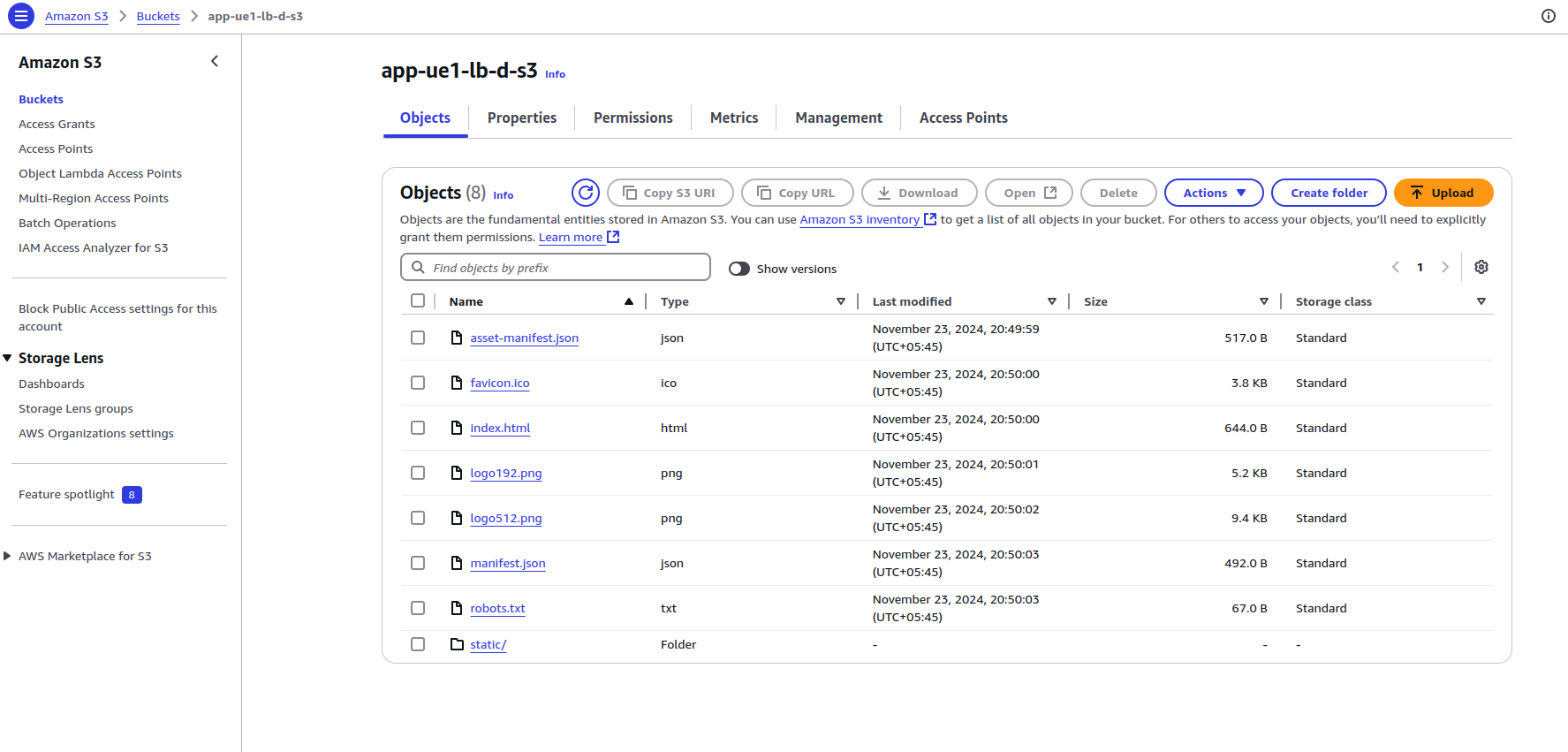Check the logo512.png row checkbox
Image resolution: width=1568 pixels, height=752 pixels.
pos(418,518)
